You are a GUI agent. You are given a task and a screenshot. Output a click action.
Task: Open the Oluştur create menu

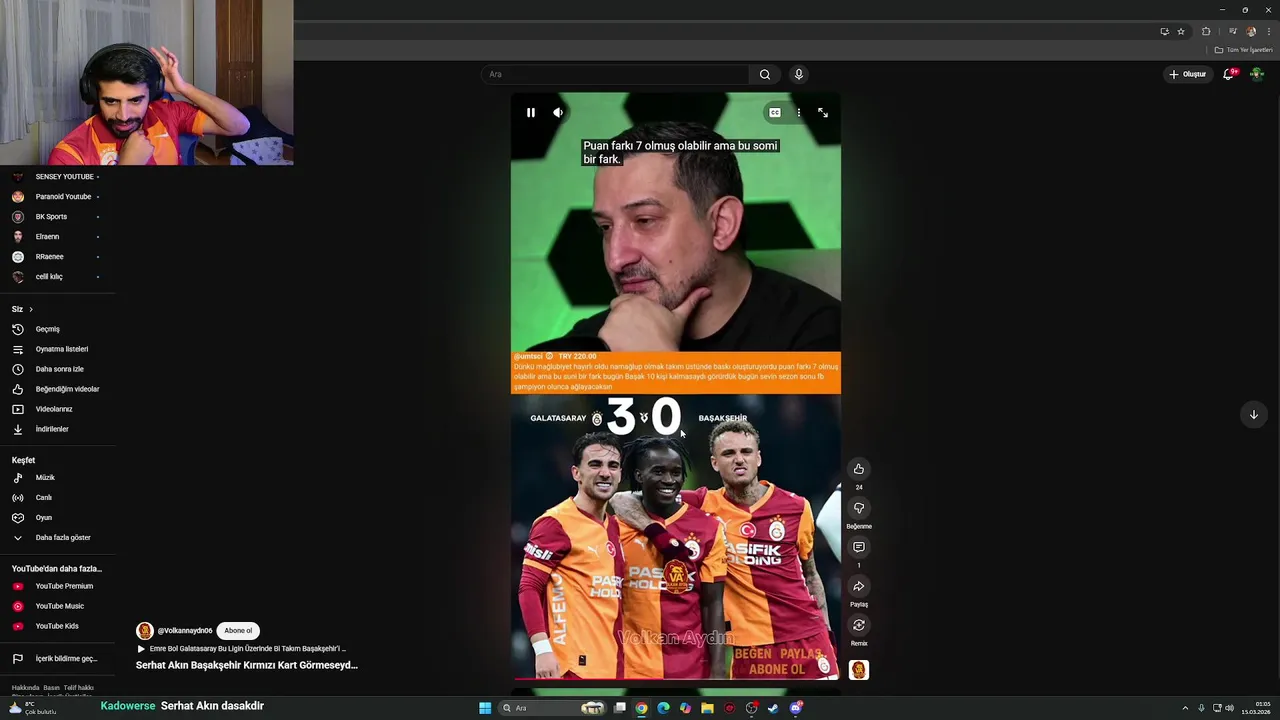[x=1187, y=74]
